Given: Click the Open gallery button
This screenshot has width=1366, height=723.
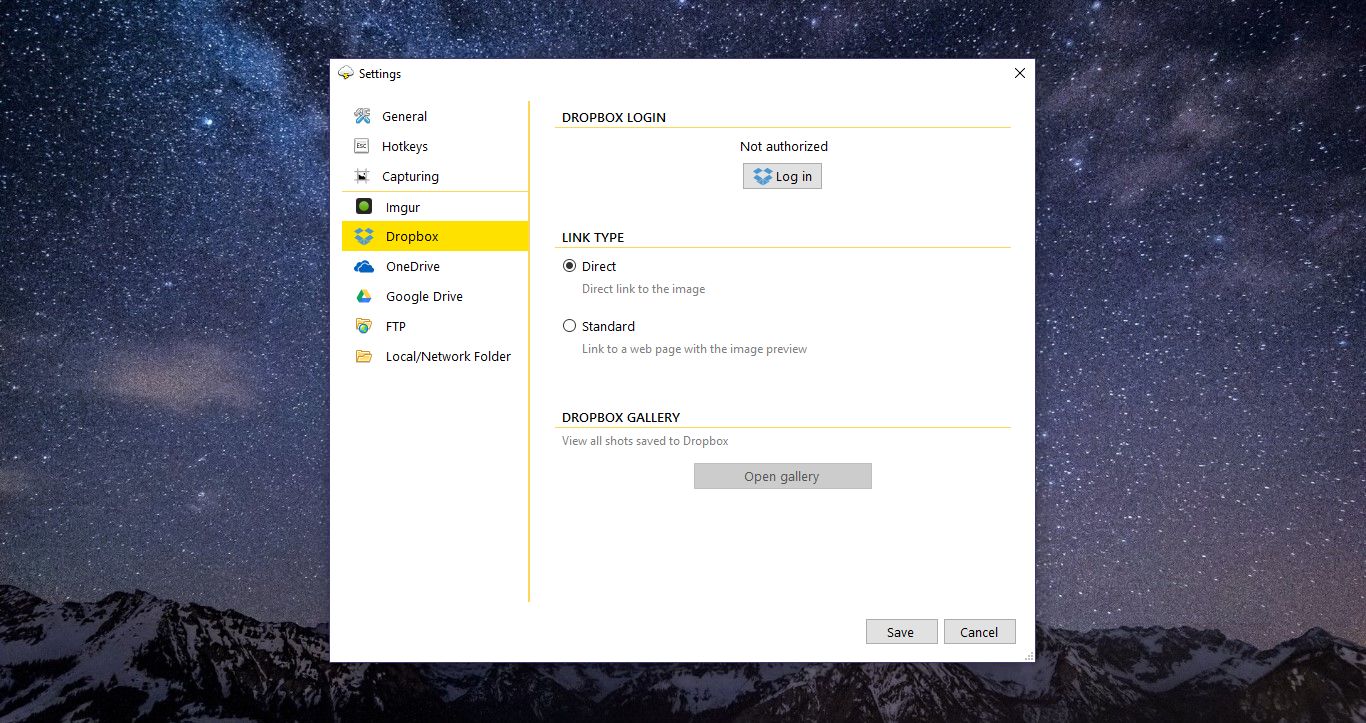Looking at the screenshot, I should (783, 476).
